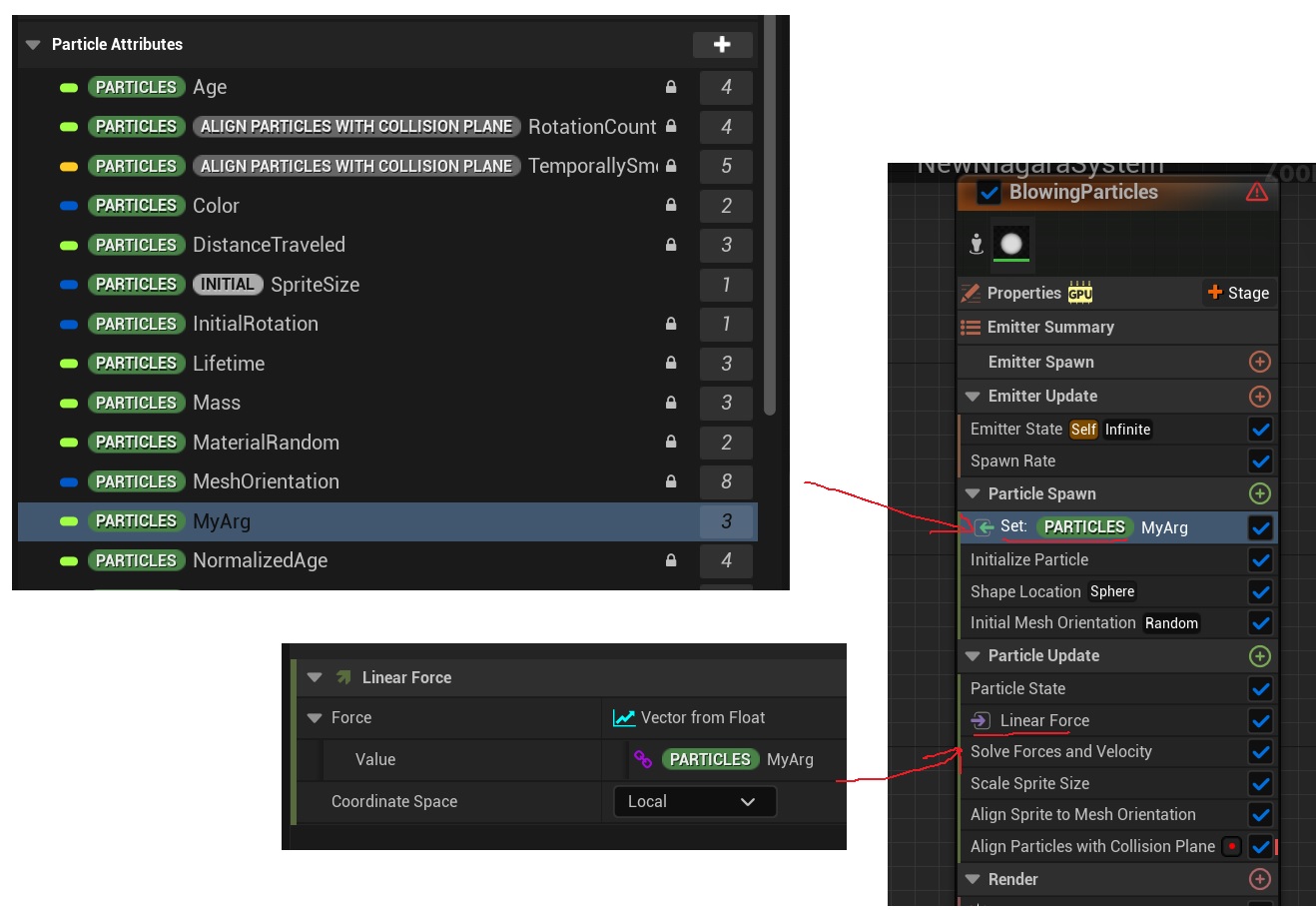Viewport: 1316px width, 910px height.
Task: Click the Properties pencil icon in the emitter
Action: pyautogui.click(x=971, y=293)
